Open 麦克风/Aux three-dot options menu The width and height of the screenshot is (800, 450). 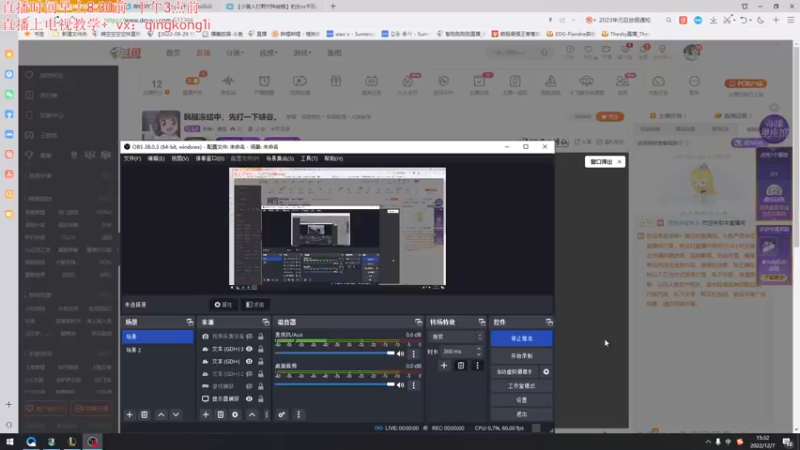click(414, 354)
